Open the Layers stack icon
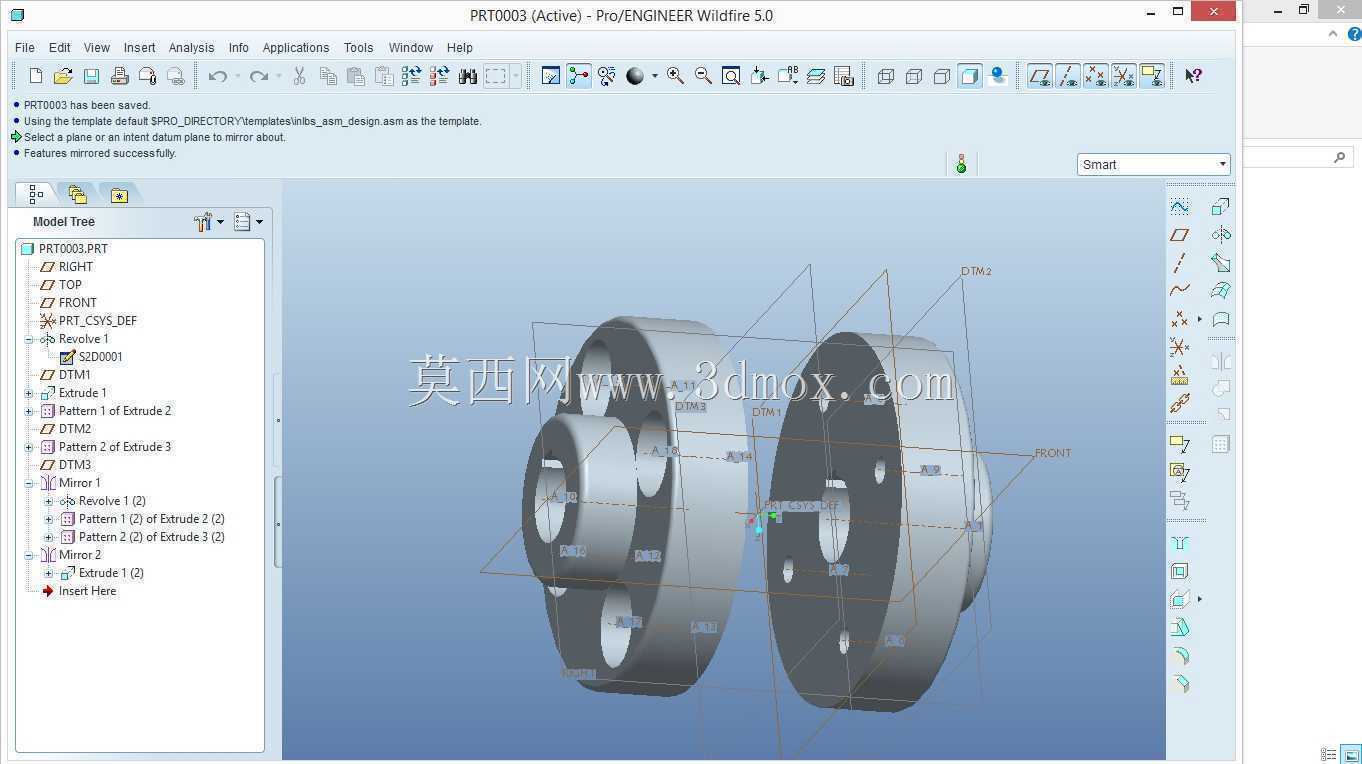 (816, 76)
